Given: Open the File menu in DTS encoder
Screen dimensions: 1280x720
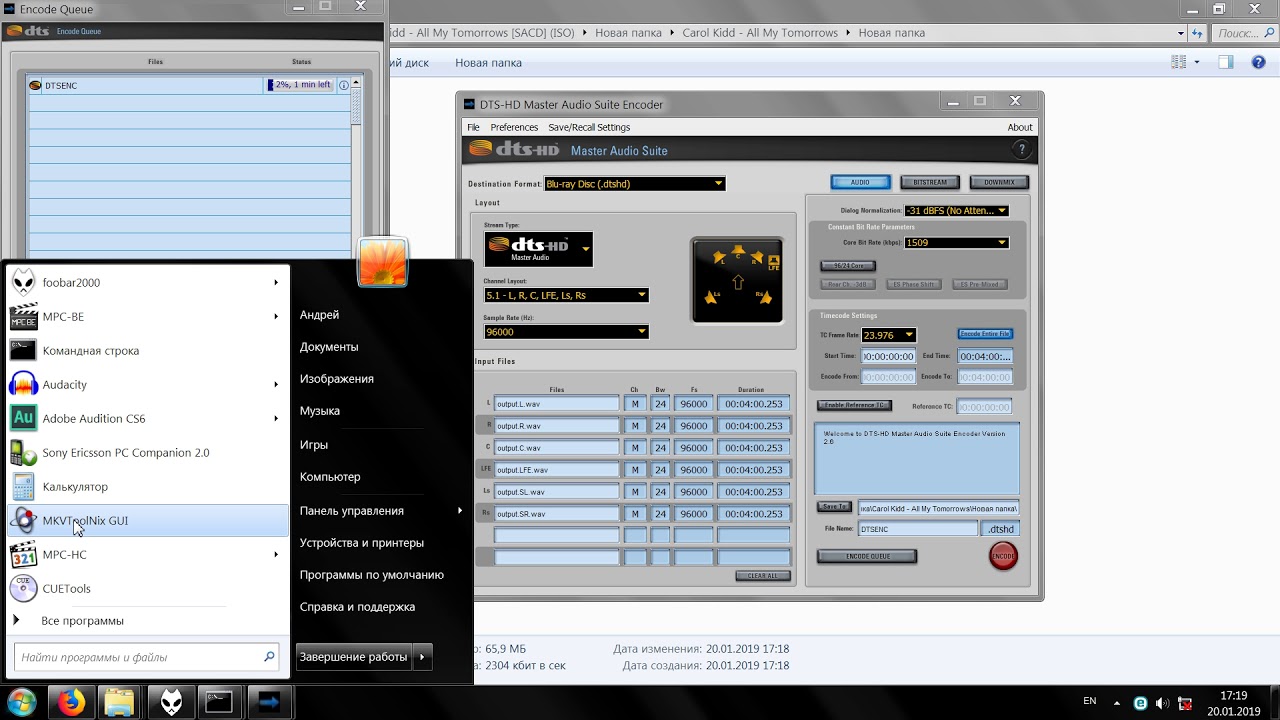Looking at the screenshot, I should point(474,127).
